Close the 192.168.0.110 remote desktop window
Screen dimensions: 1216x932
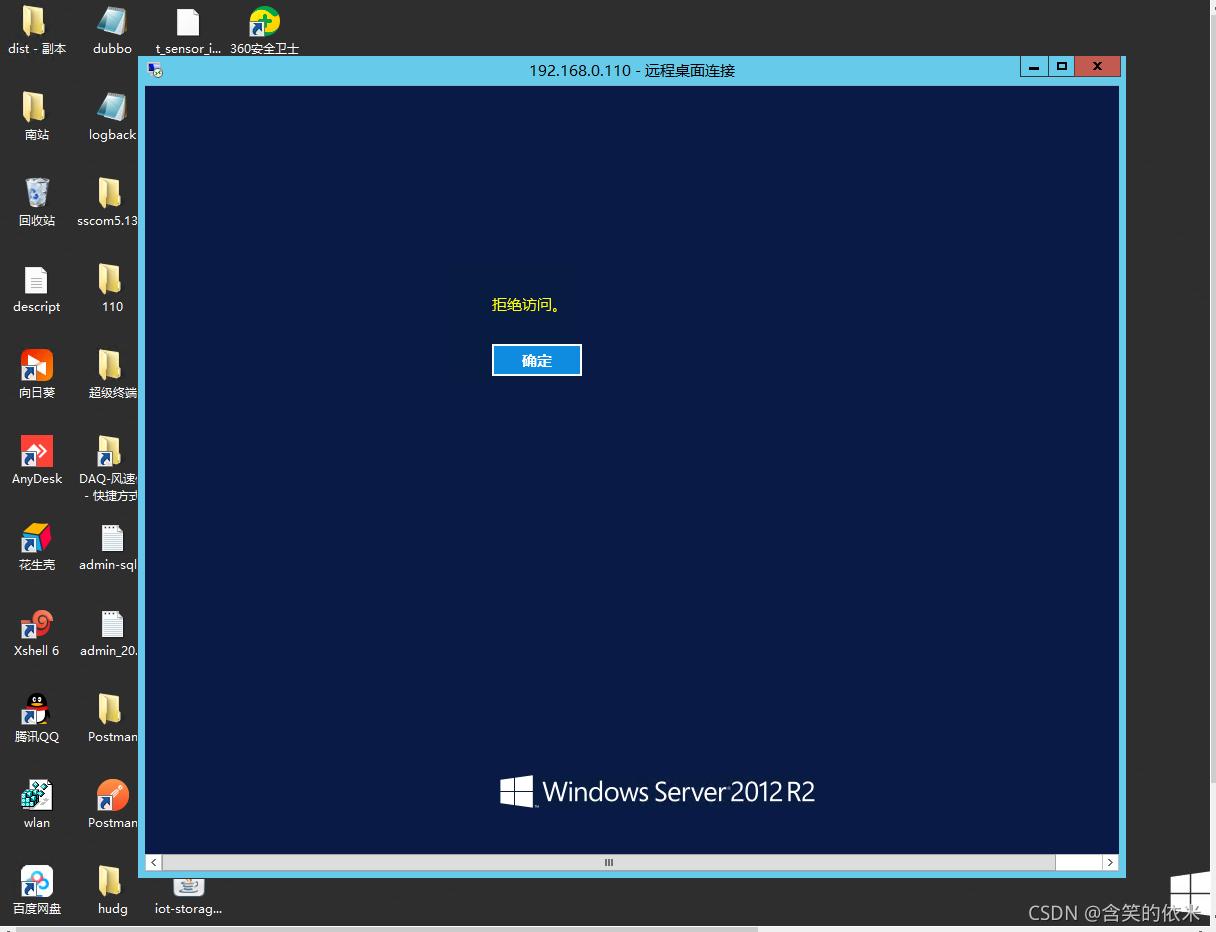(x=1097, y=67)
